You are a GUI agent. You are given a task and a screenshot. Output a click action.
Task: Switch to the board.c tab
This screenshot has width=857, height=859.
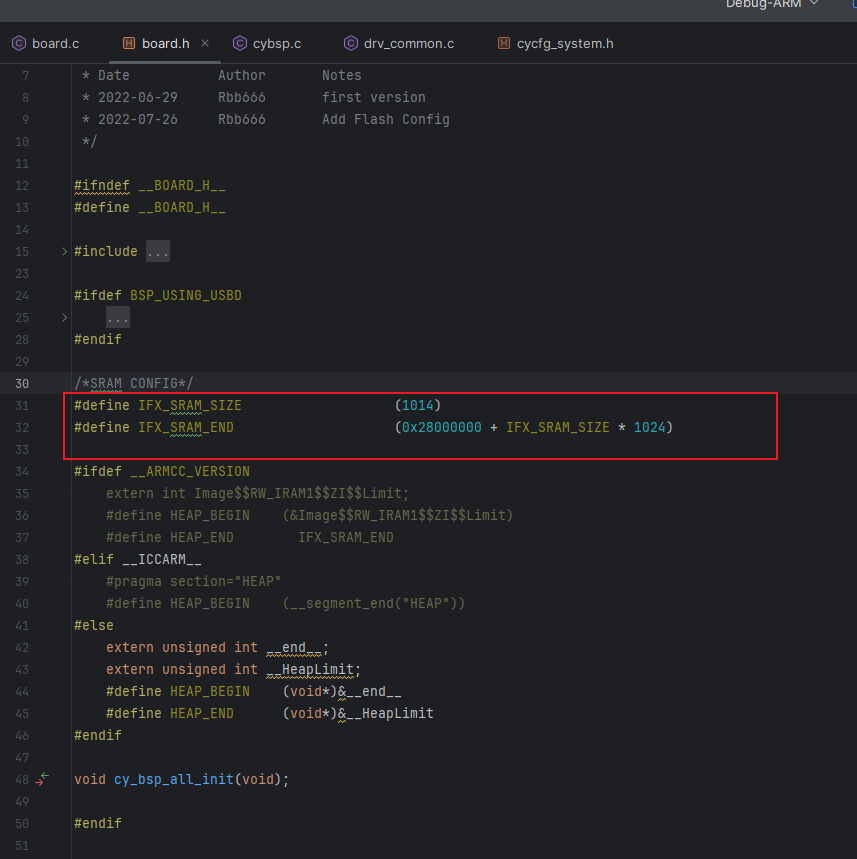coord(55,43)
